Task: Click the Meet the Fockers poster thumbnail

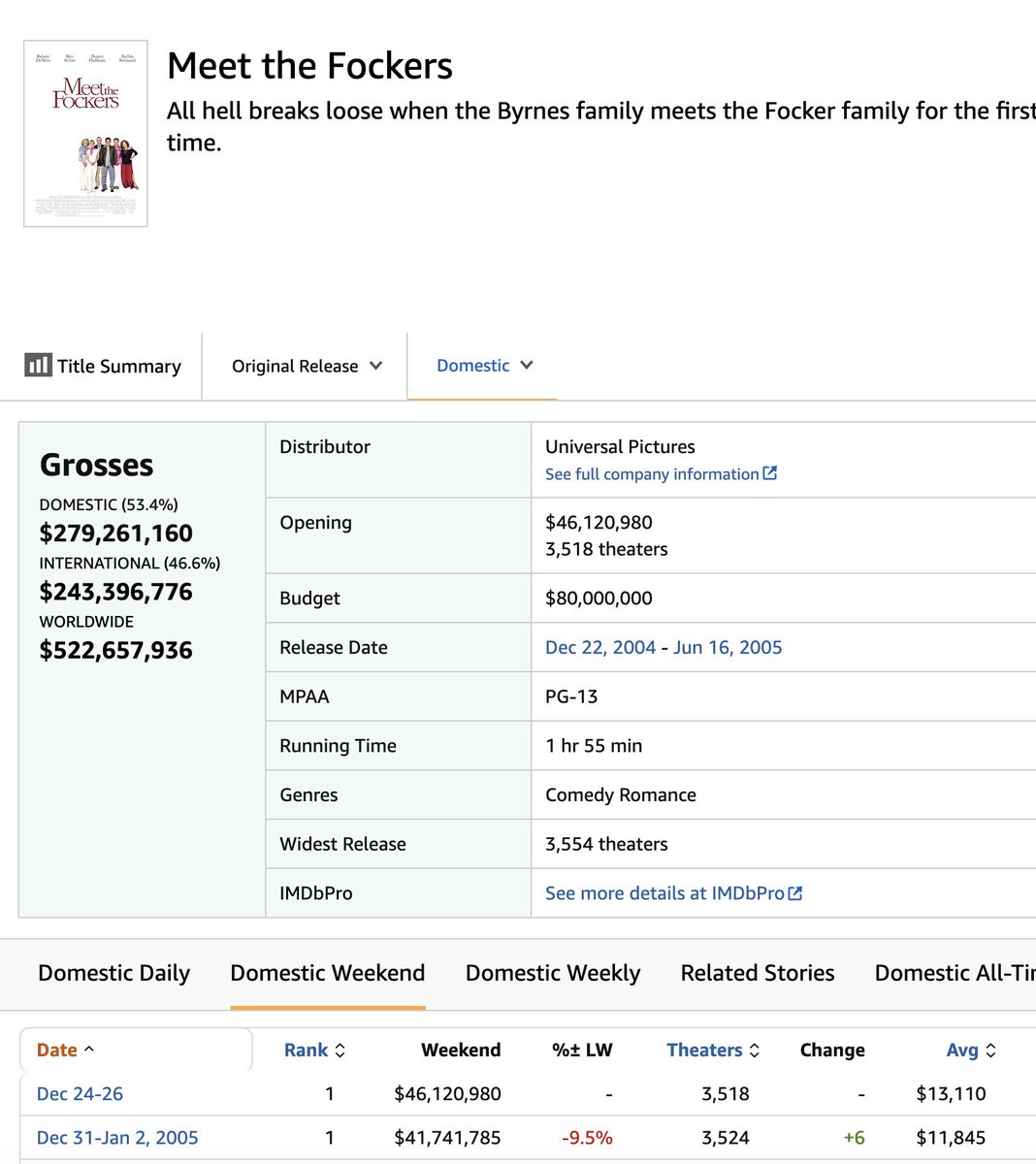Action: [85, 133]
